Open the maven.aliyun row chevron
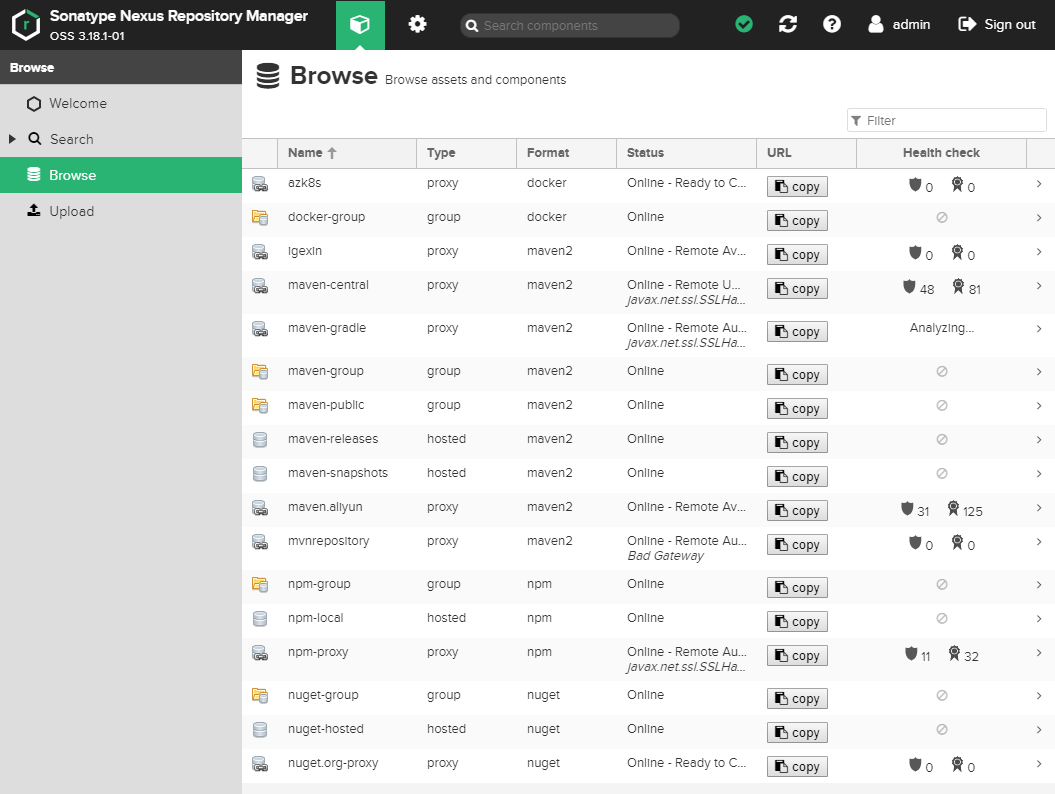Screen dimensions: 1055x794 click(1040, 508)
